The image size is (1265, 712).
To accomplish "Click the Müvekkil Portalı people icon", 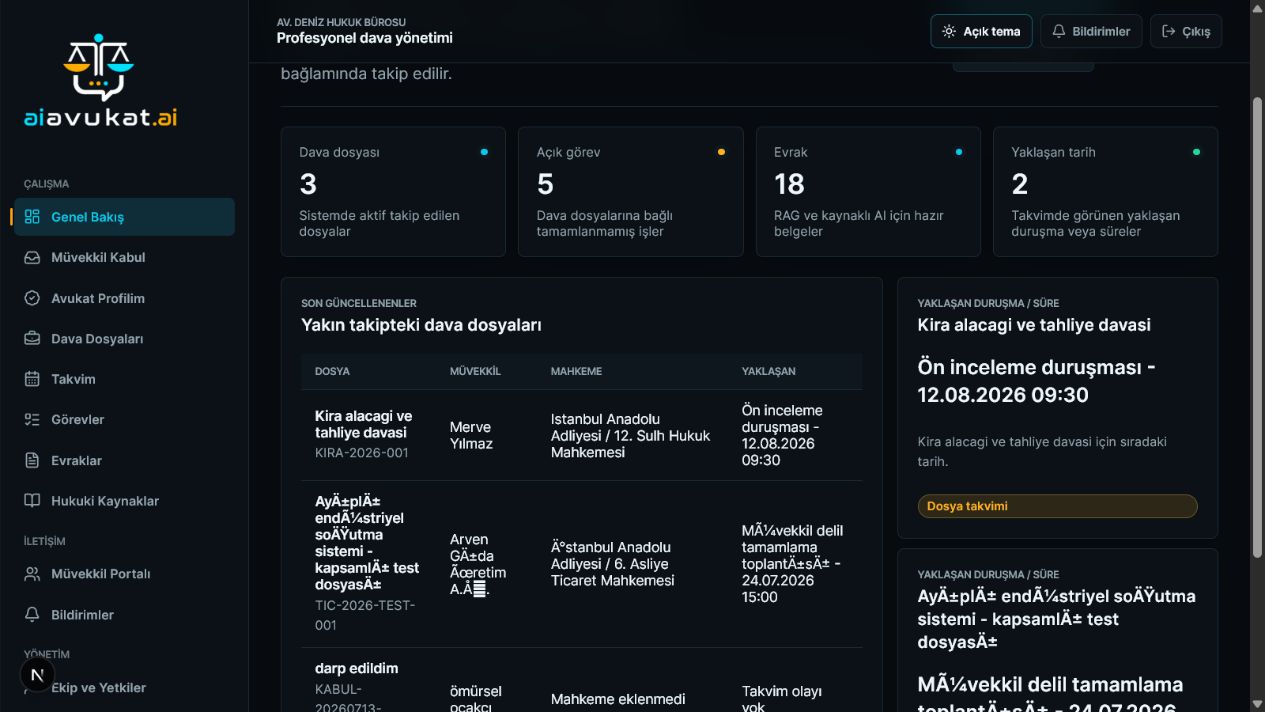I will click(32, 574).
